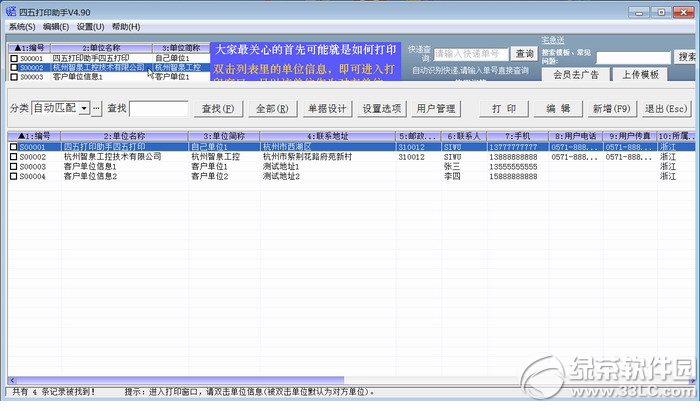Tick checkbox for S00001 in main table

tap(14, 147)
